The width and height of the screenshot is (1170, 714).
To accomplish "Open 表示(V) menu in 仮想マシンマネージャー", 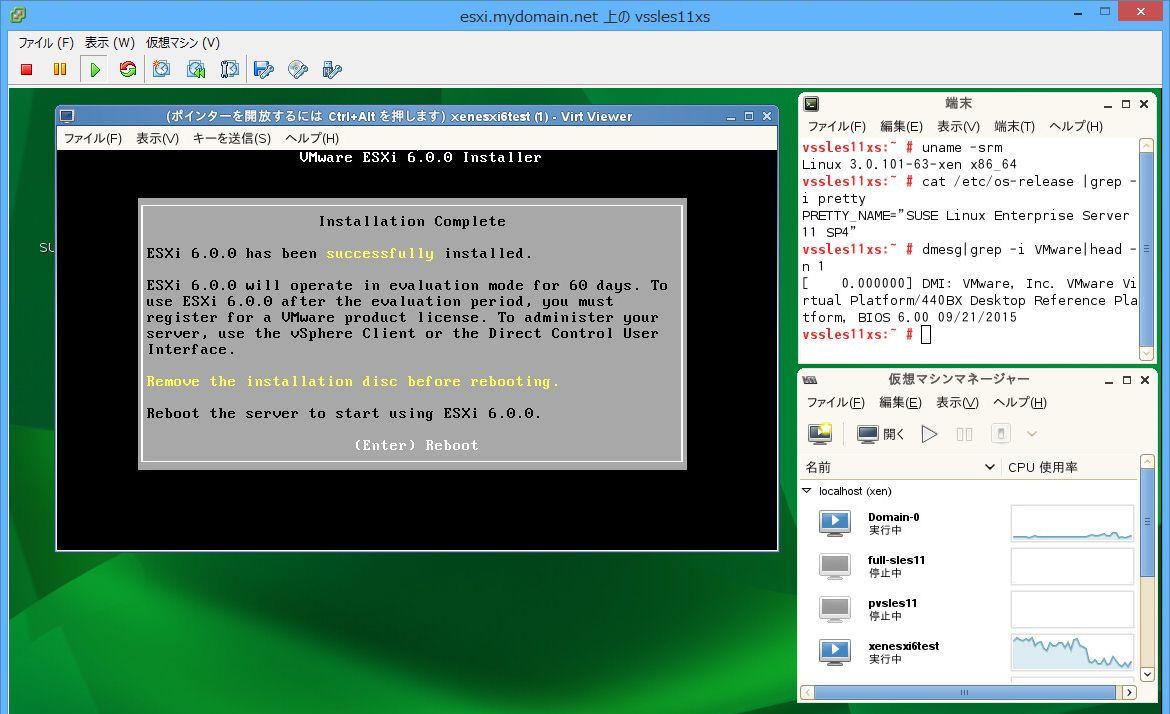I will [957, 402].
